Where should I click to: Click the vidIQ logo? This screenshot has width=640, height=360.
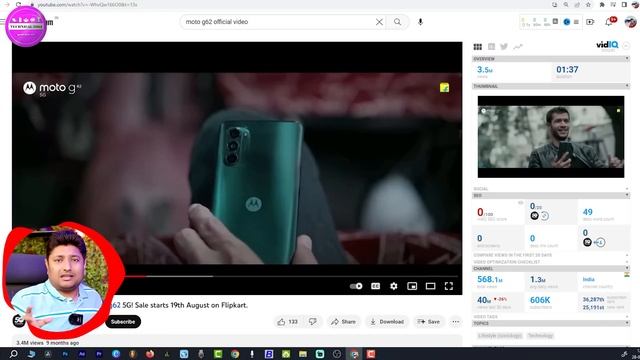[x=607, y=45]
